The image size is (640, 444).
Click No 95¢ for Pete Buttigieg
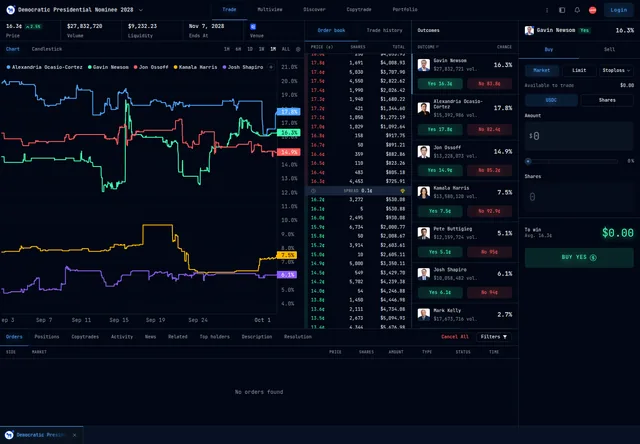489,252
